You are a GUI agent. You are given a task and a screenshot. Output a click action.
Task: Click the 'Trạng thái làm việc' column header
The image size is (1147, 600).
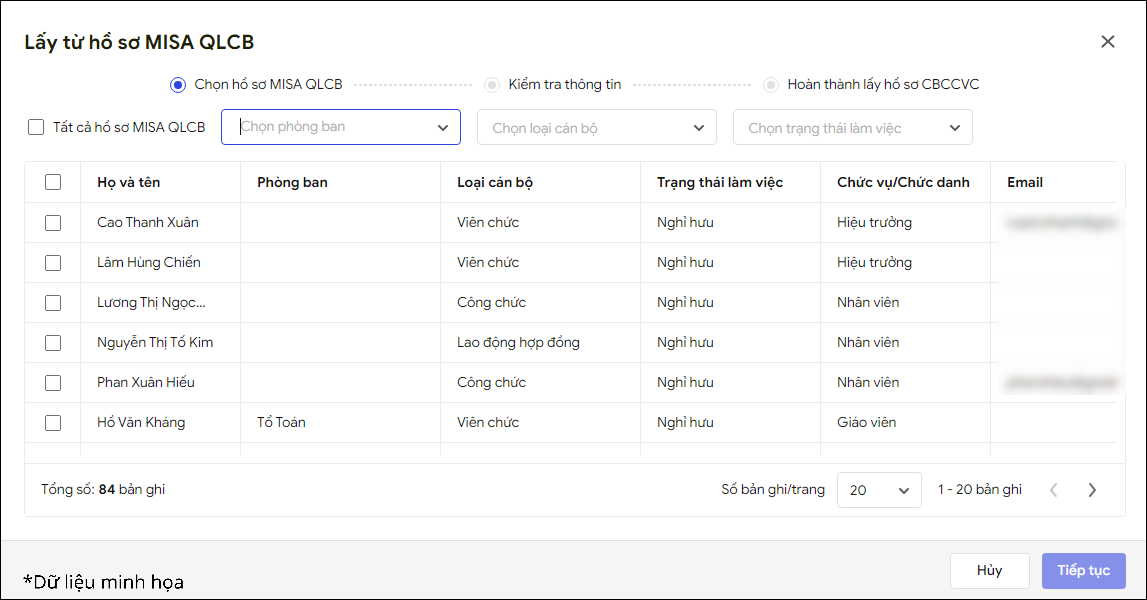[720, 182]
